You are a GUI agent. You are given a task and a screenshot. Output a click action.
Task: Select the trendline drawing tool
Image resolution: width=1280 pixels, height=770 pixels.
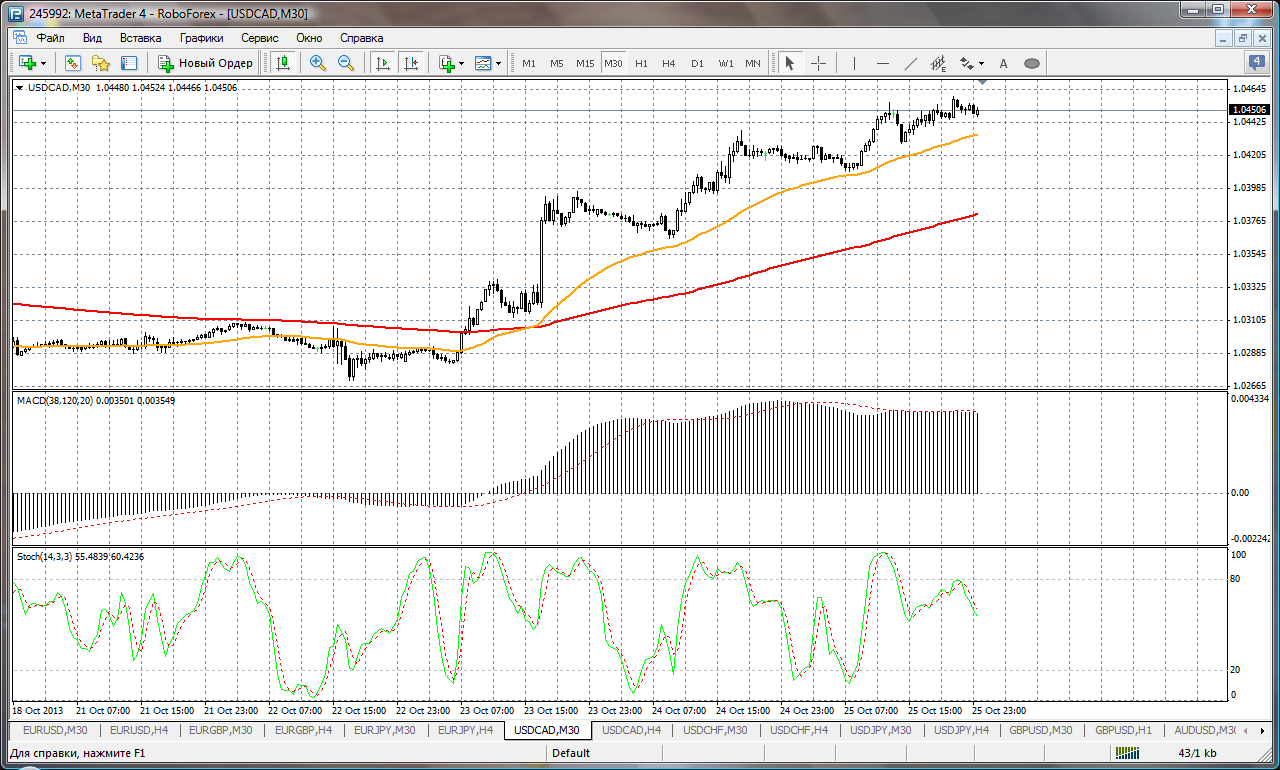911,63
